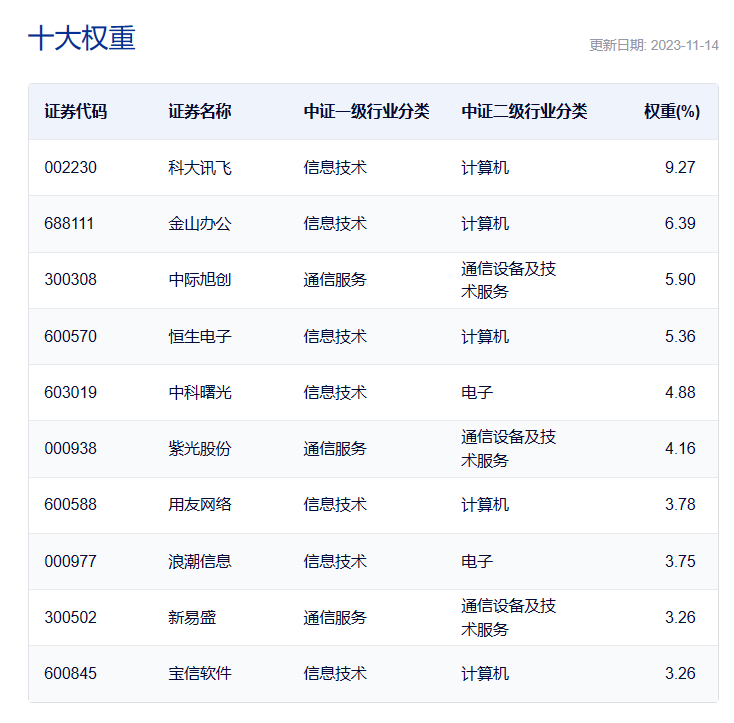The image size is (734, 723).
Task: Click 通信设备及技术服务 in the 新易盛 row
Action: [x=509, y=617]
